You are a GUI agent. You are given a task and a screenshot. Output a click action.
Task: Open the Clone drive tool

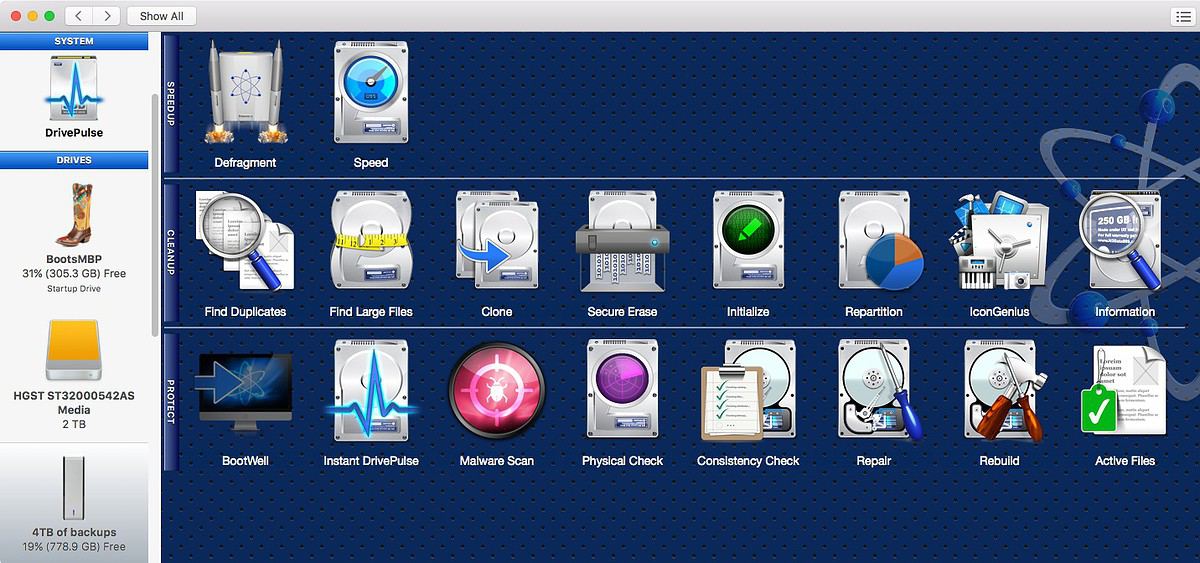point(496,244)
